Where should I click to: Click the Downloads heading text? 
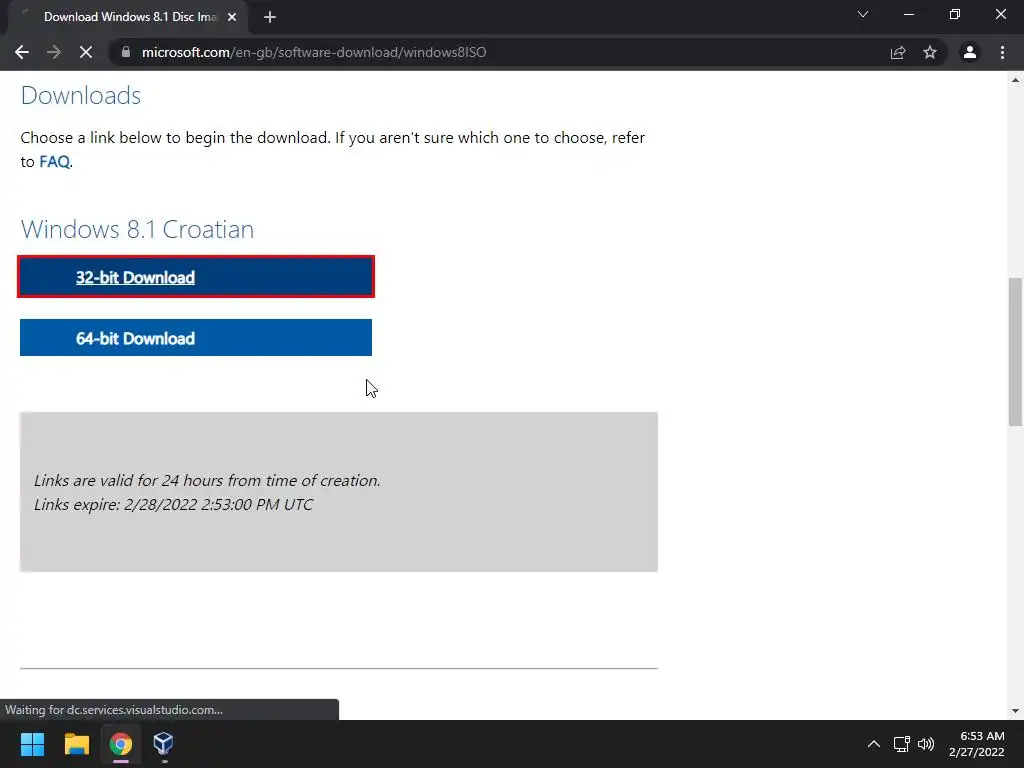point(80,95)
